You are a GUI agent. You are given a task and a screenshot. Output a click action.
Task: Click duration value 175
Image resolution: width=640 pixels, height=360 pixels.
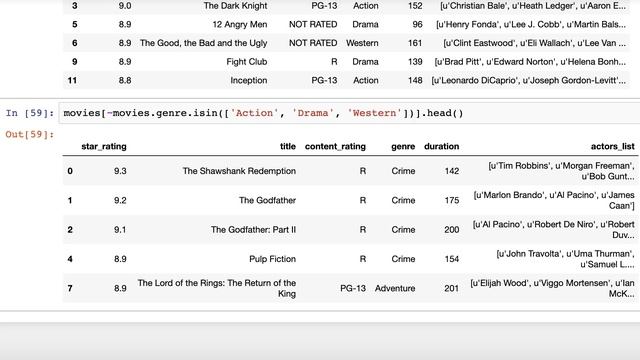(452, 200)
